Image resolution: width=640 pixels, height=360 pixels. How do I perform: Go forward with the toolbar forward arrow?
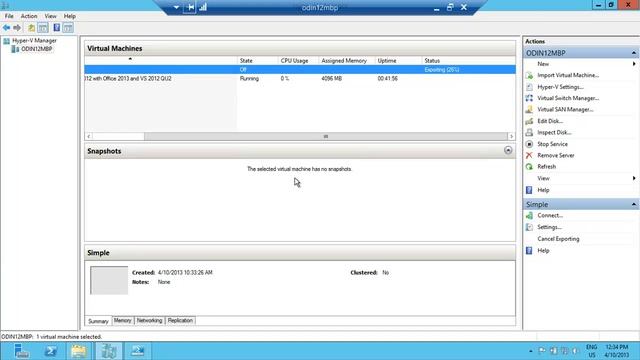tap(17, 28)
